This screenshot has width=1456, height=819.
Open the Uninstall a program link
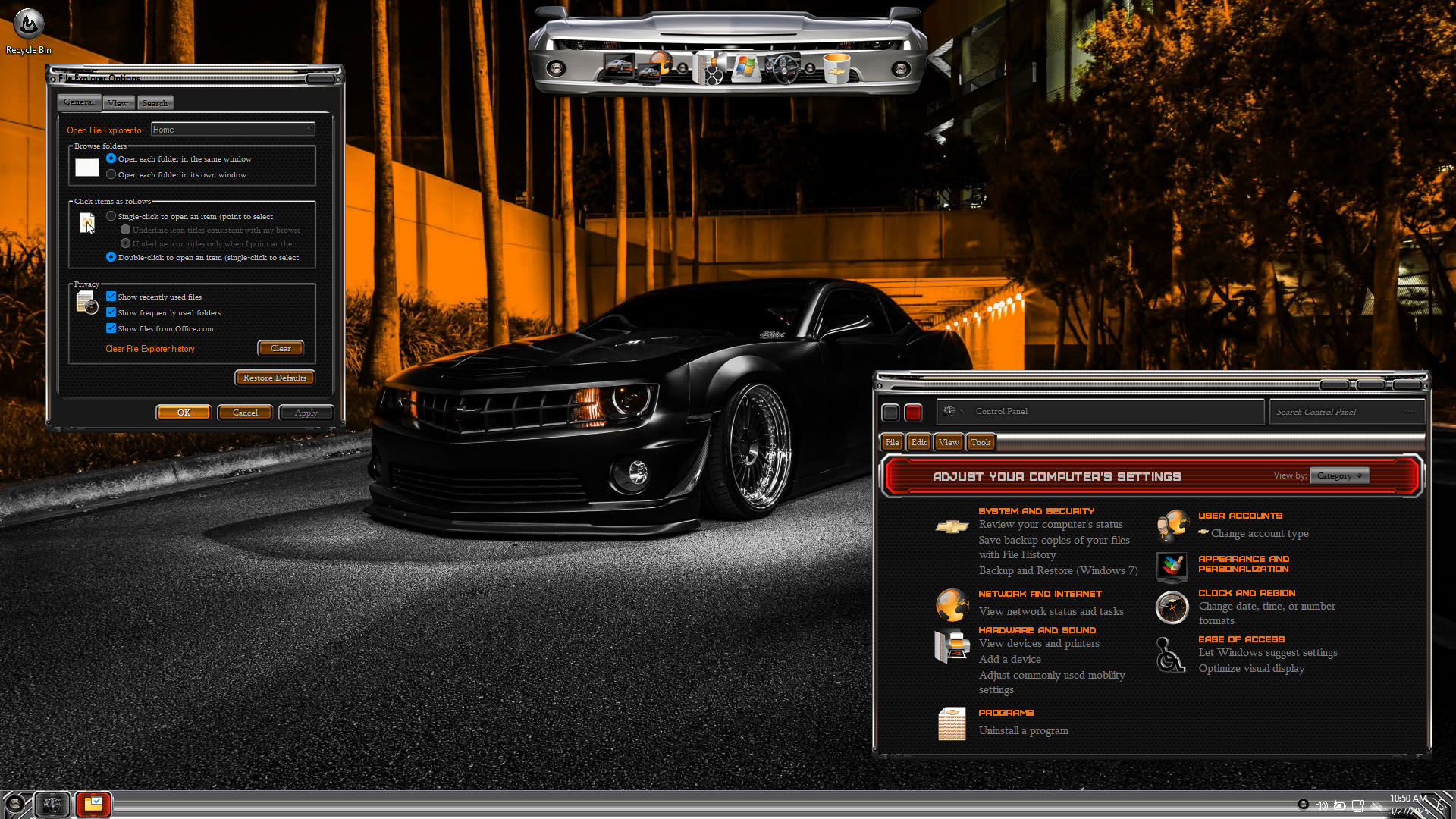(x=1023, y=730)
